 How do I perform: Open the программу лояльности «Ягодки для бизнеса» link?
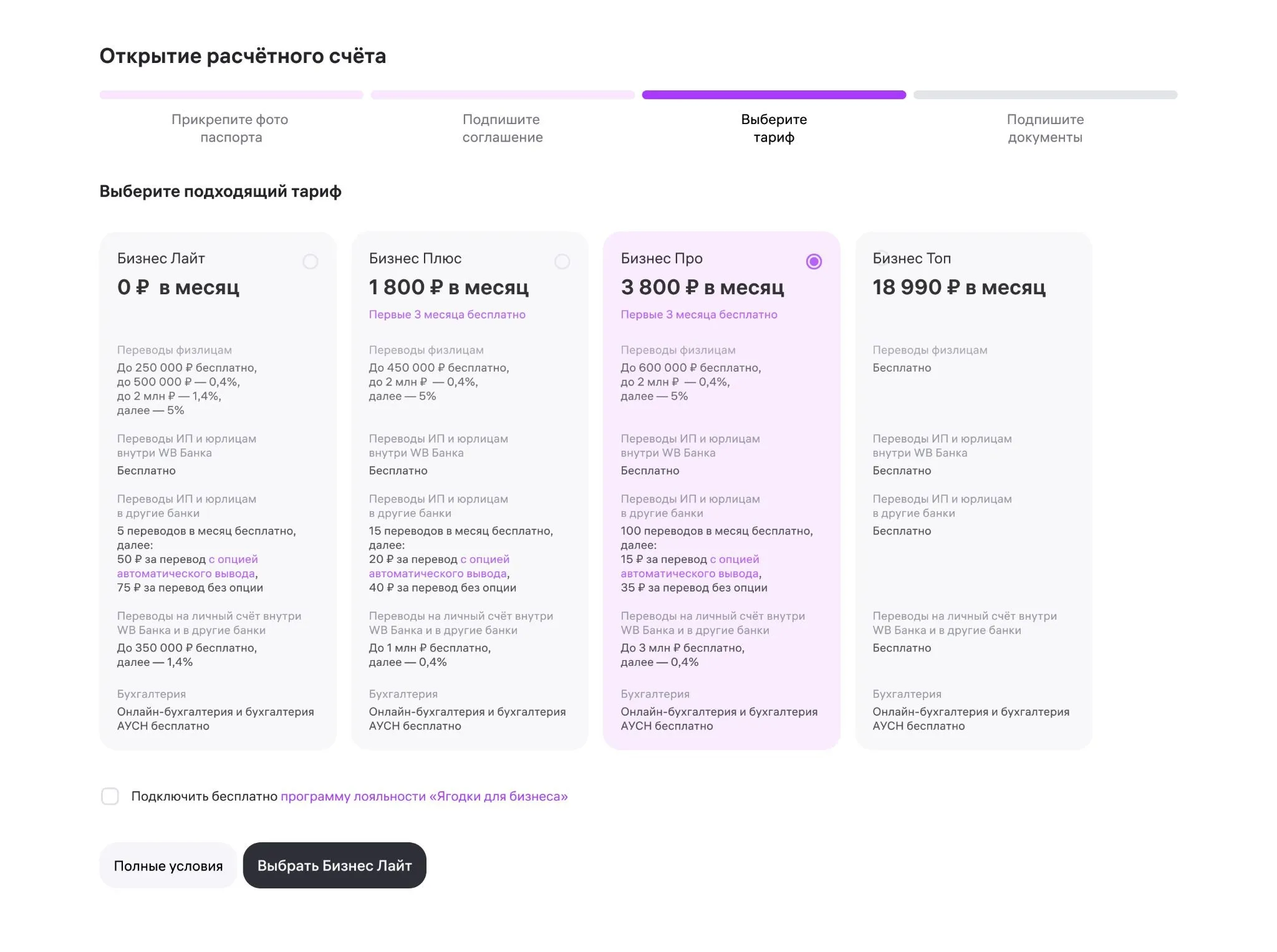pyautogui.click(x=424, y=796)
